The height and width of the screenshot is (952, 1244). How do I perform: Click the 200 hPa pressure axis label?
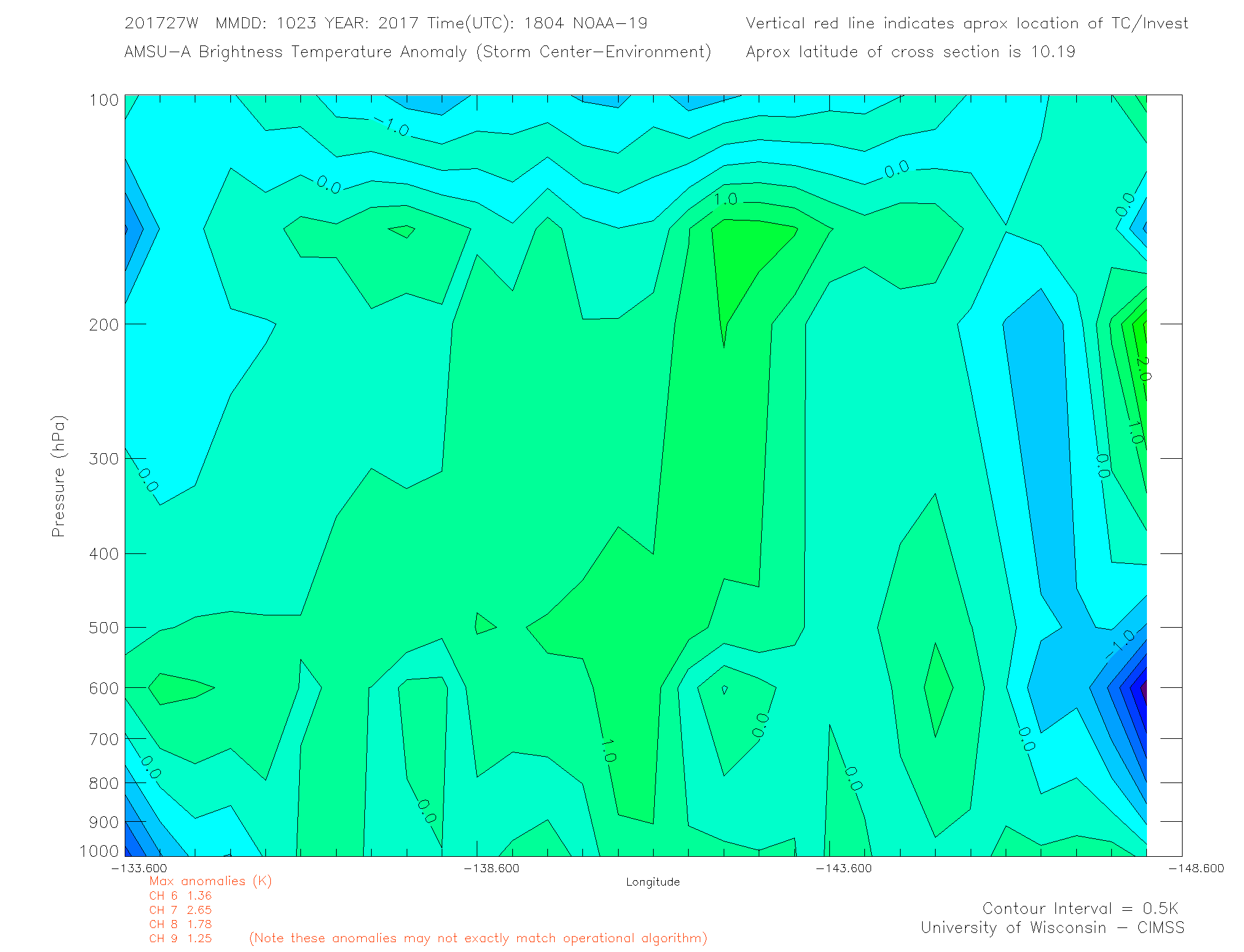(x=104, y=324)
